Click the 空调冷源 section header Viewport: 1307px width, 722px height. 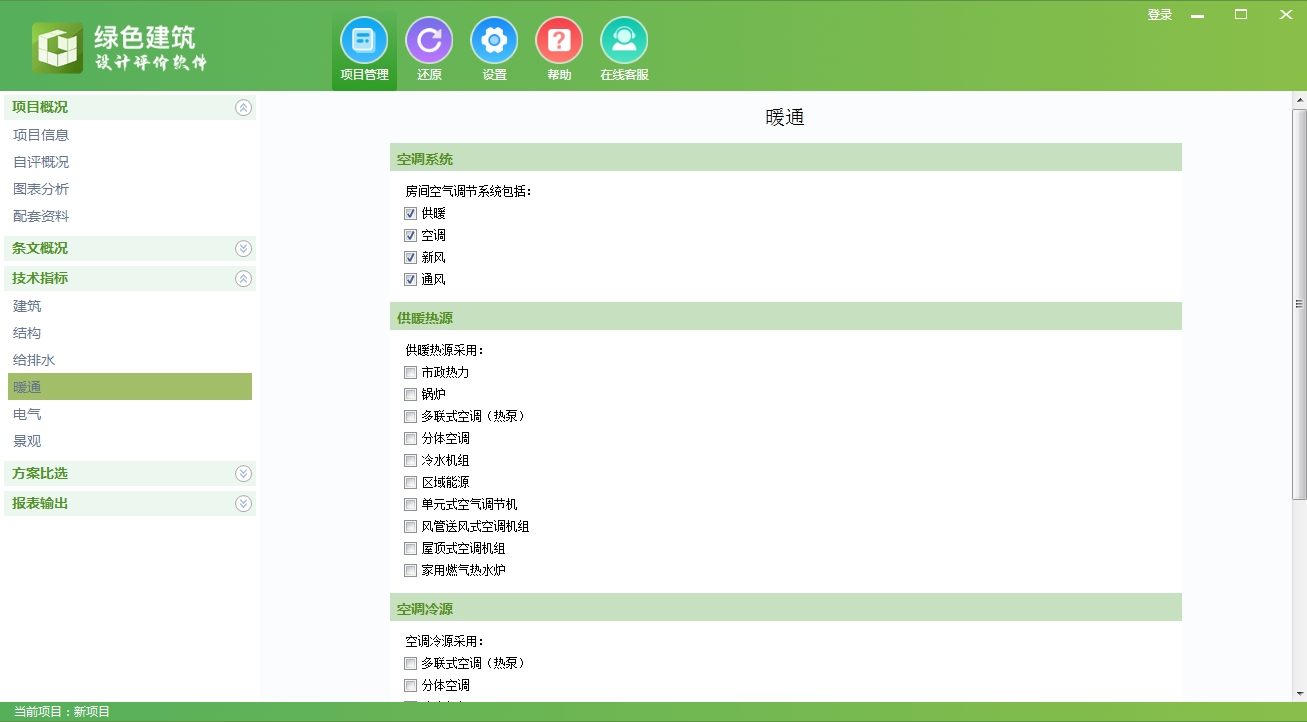[x=786, y=608]
